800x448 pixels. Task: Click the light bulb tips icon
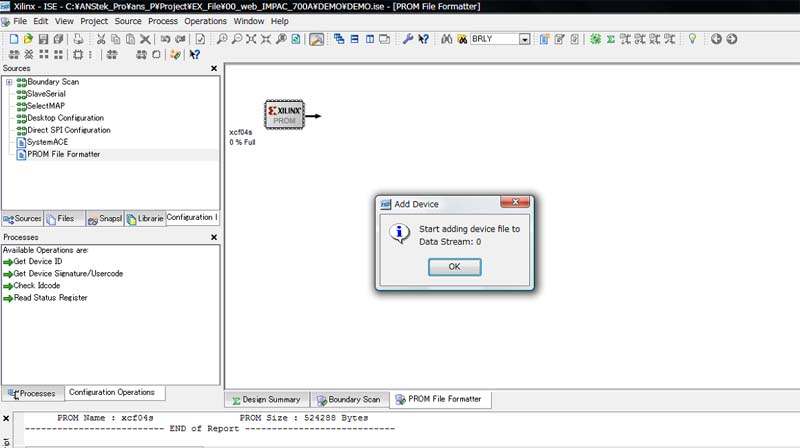pyautogui.click(x=692, y=39)
